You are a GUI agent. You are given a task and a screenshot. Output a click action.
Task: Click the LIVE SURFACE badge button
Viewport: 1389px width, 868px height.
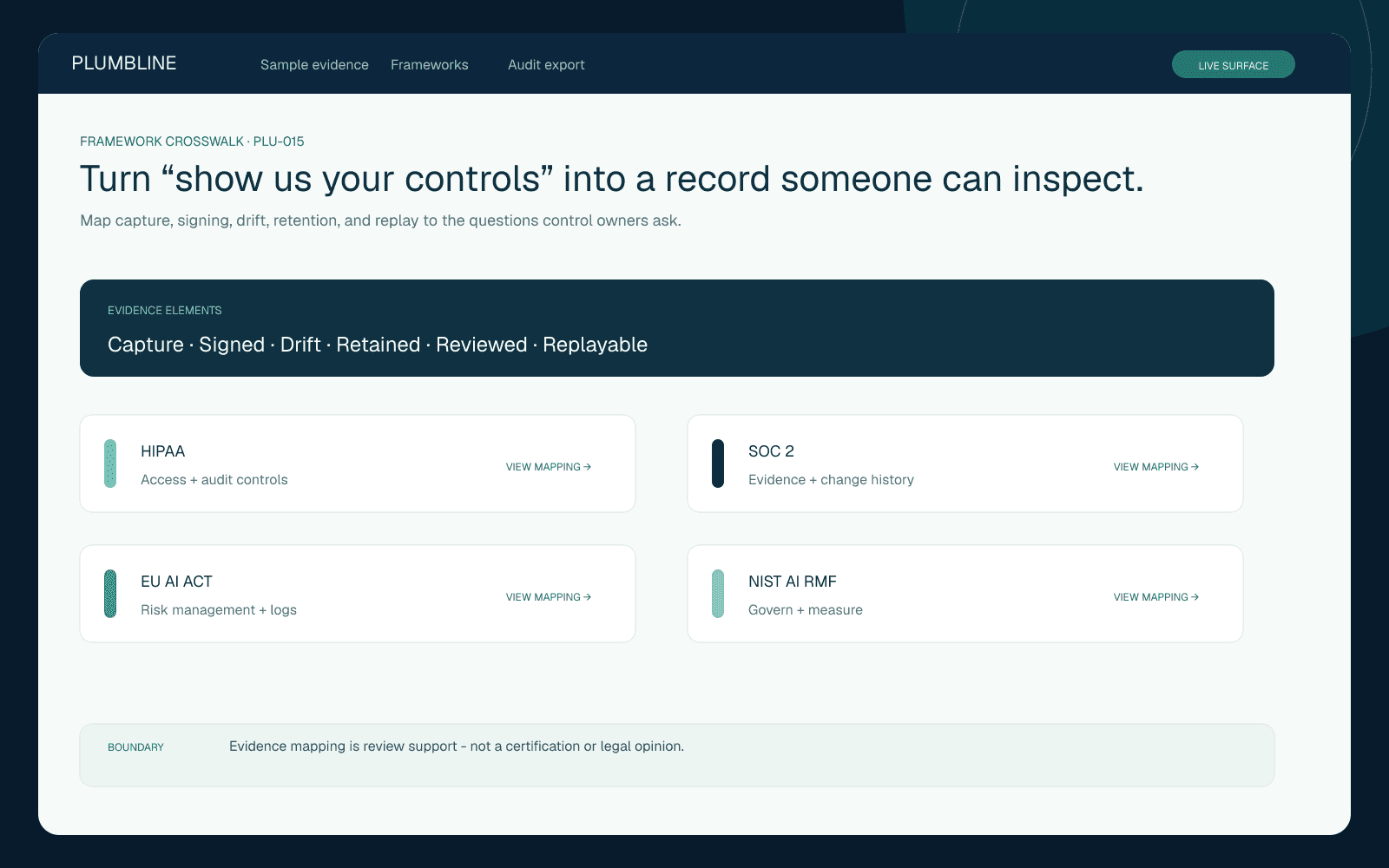1234,65
